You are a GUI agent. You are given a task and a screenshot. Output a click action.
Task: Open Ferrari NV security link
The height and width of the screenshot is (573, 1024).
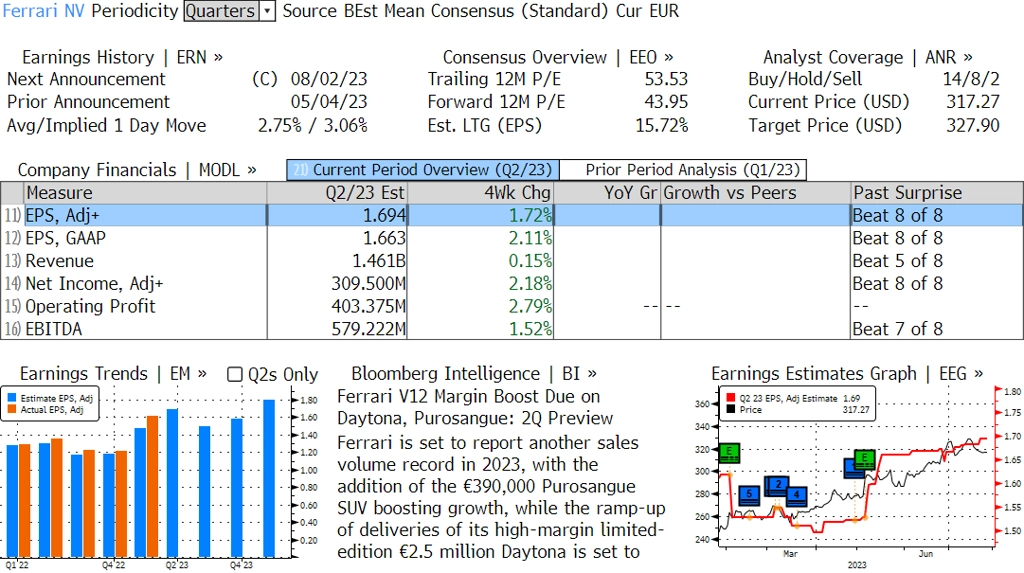(x=44, y=11)
